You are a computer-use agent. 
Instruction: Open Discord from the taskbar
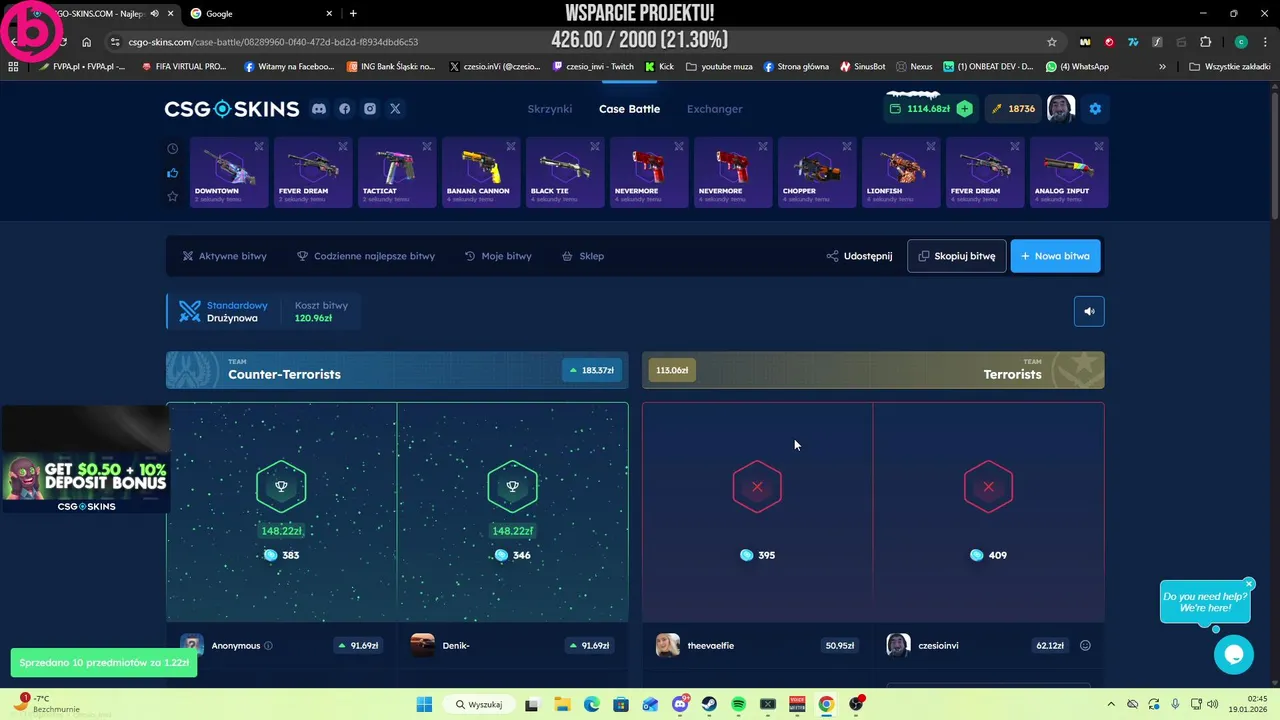tap(680, 705)
